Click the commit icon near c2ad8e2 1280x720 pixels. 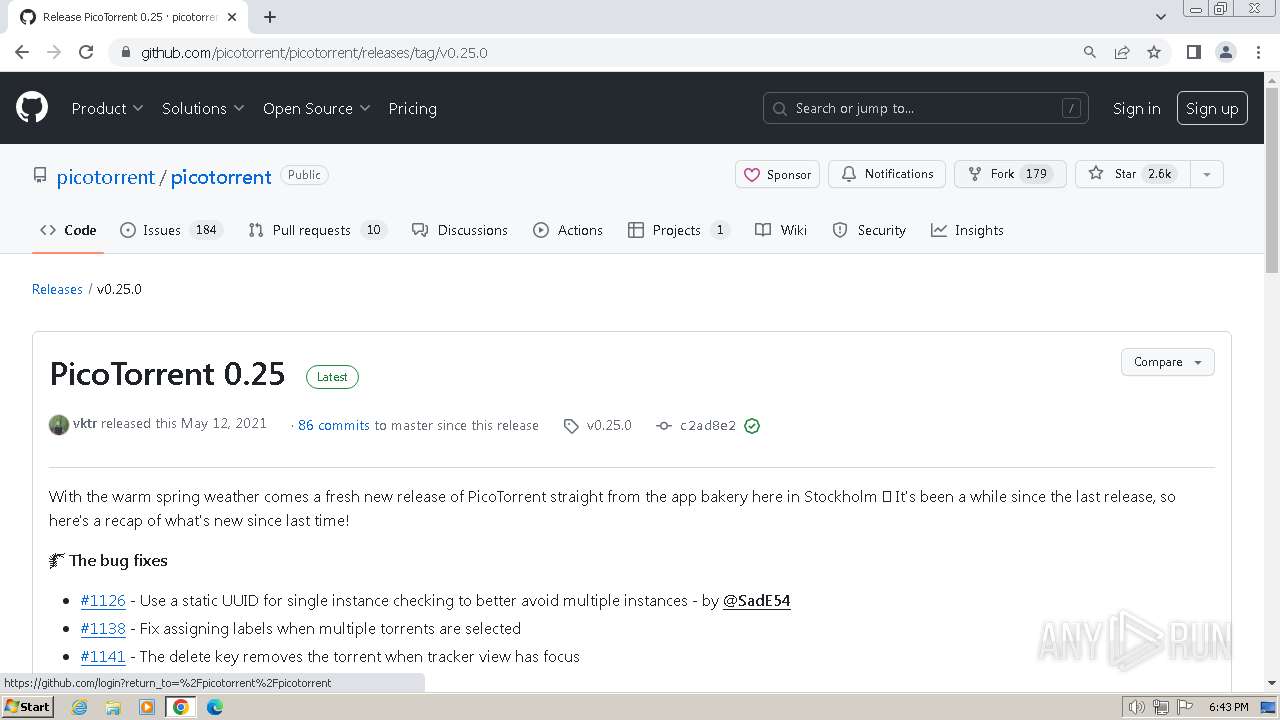[664, 426]
